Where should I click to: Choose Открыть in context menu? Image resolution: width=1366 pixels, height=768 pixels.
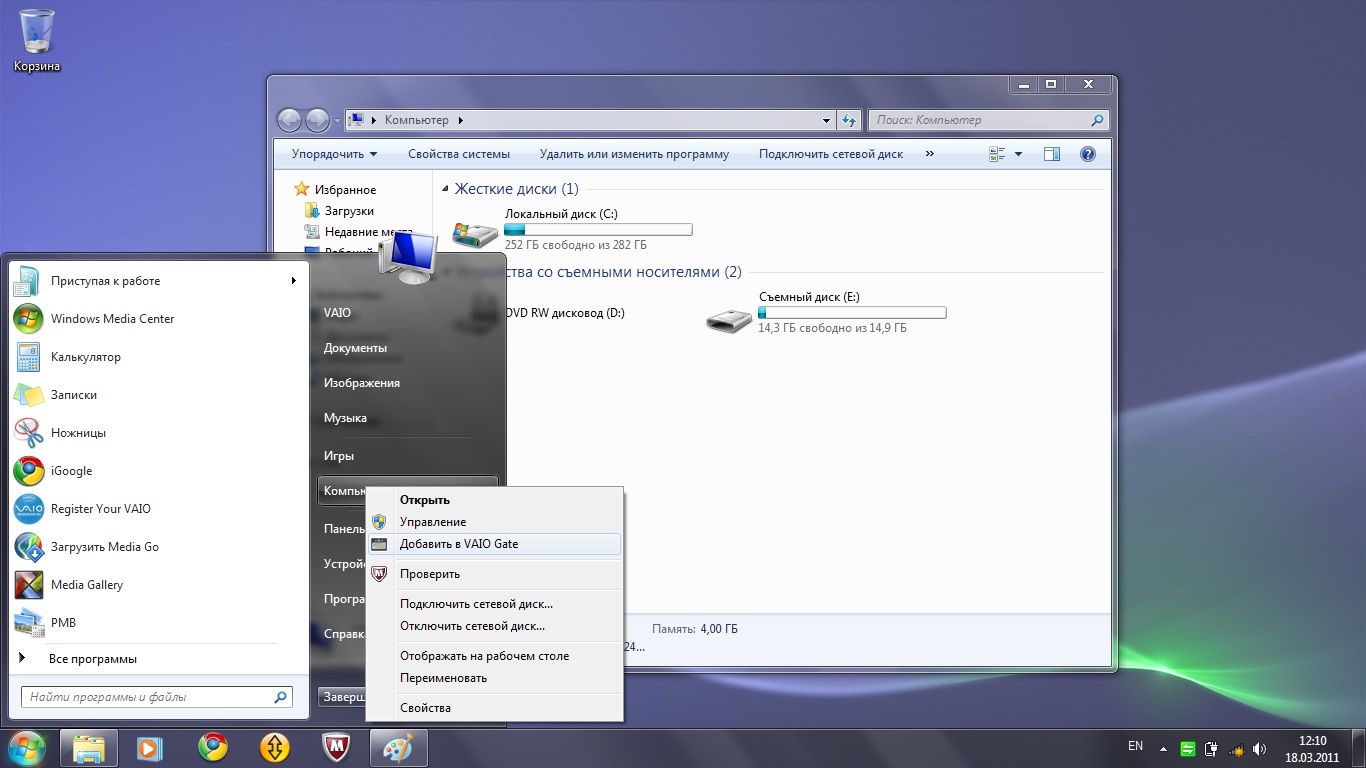494,500
